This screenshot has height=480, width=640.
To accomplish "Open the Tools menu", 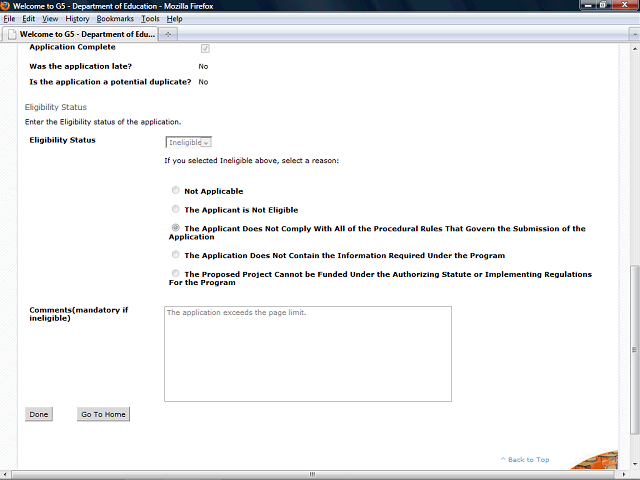I will tap(150, 19).
